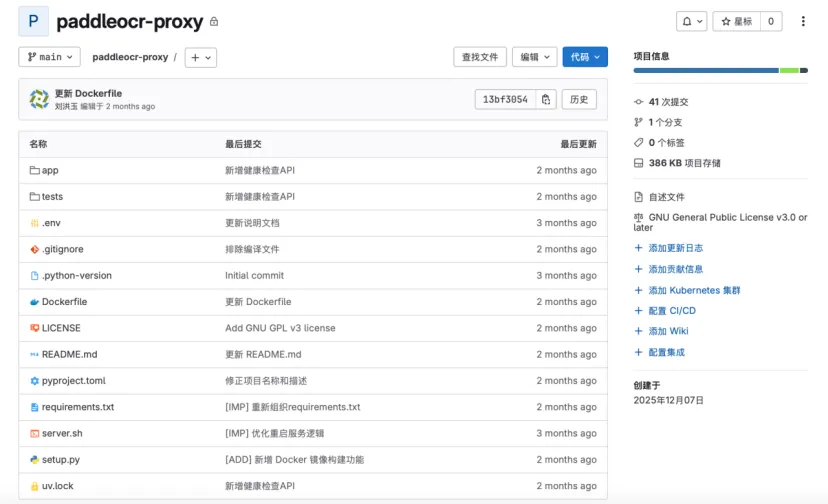Click 配置集成 link
Image resolution: width=828 pixels, height=504 pixels.
coord(666,352)
